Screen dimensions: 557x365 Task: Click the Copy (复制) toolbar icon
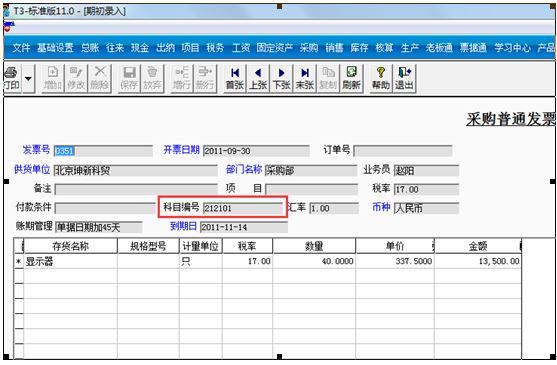[328, 78]
